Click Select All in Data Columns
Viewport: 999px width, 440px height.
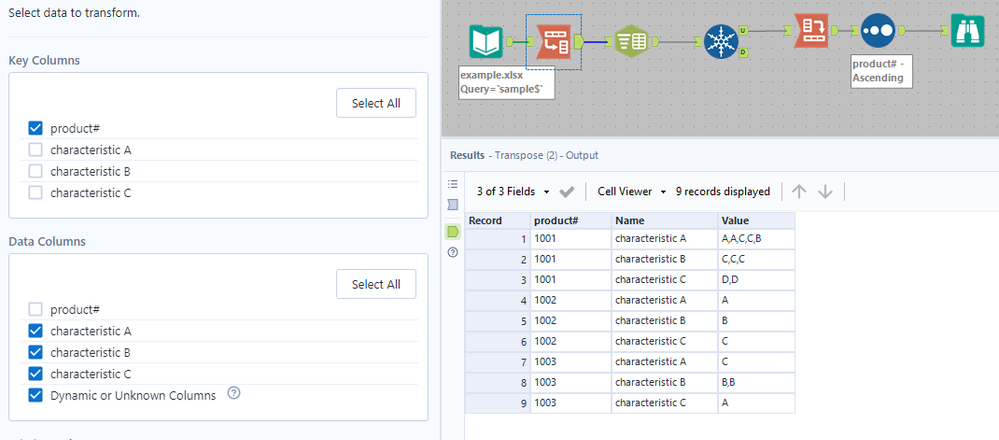[x=376, y=284]
